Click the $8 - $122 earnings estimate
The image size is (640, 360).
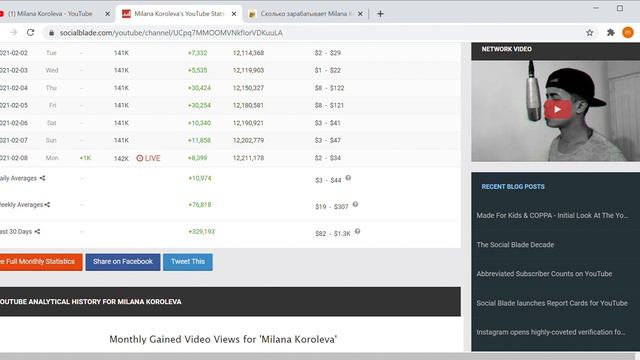tap(329, 88)
